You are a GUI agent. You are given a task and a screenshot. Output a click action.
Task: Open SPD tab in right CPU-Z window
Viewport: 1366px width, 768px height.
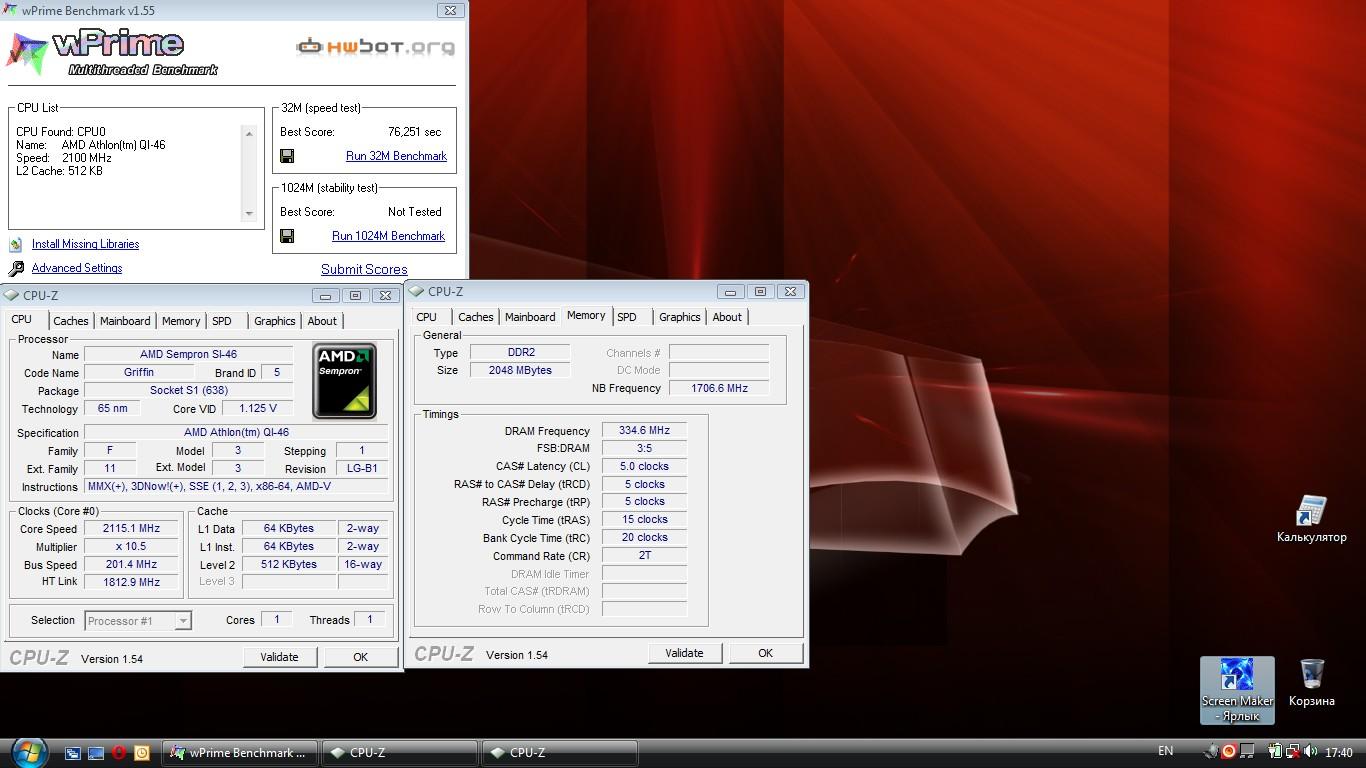[627, 317]
